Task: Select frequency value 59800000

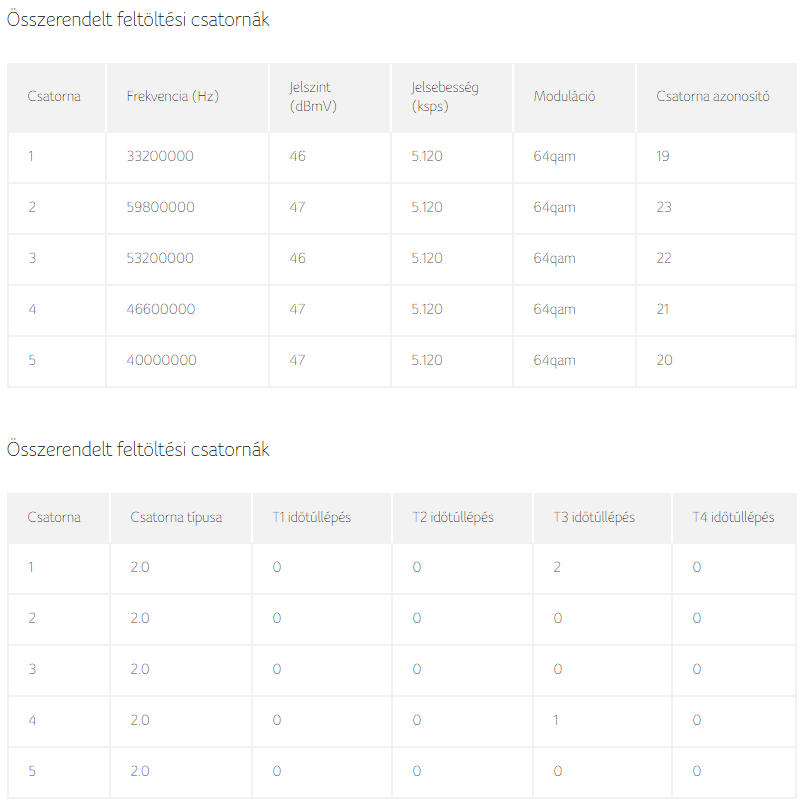Action: [160, 207]
